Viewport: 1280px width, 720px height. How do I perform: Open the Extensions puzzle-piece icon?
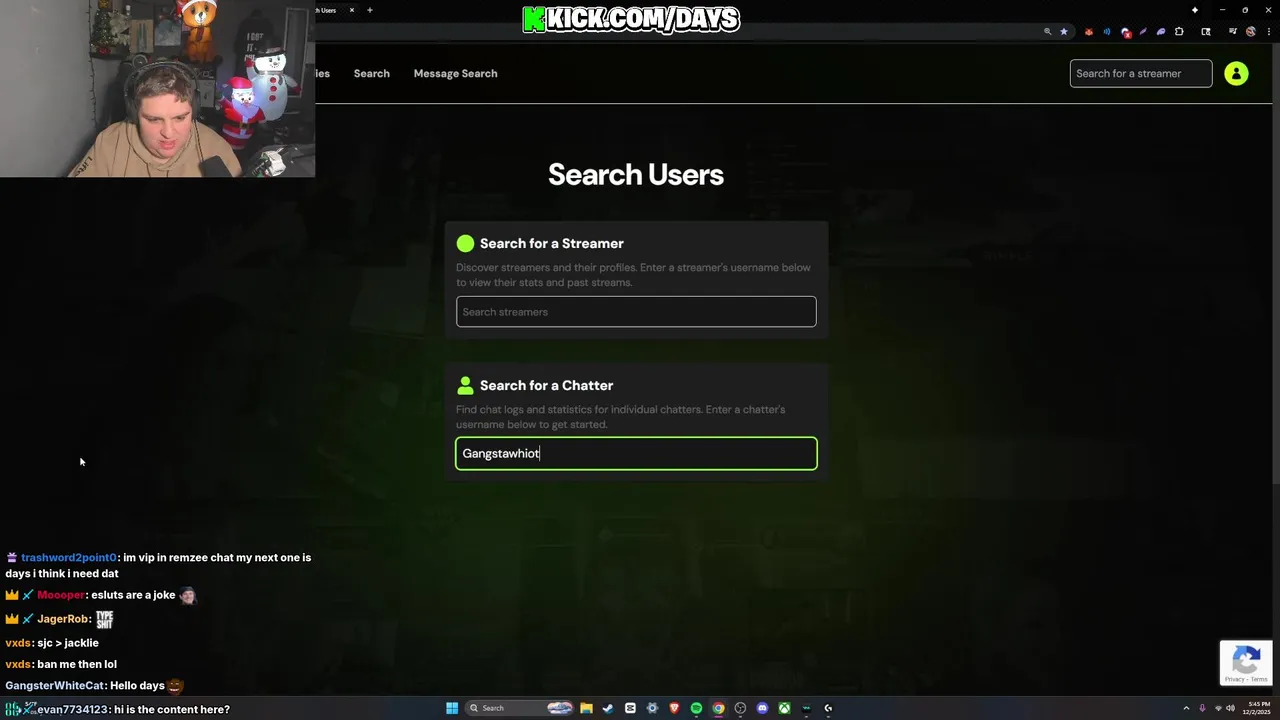[1179, 32]
